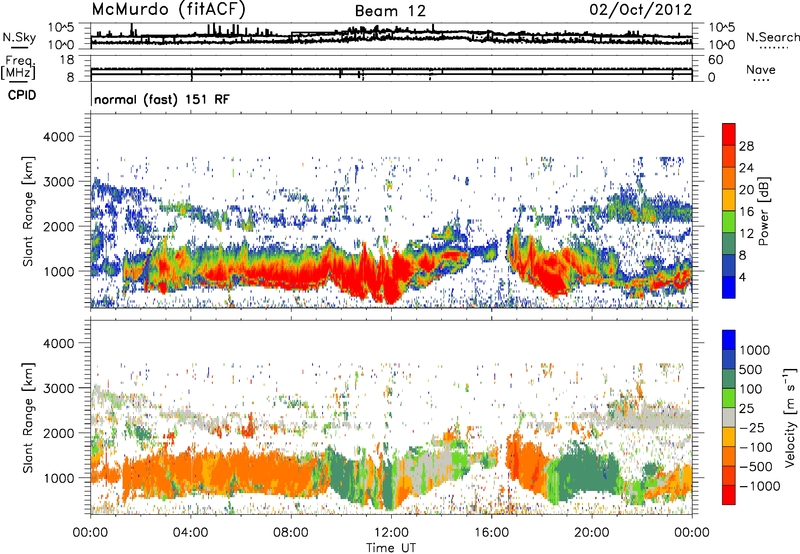Click the '12:00' time tick label
This screenshot has width=800, height=554.
(x=391, y=533)
